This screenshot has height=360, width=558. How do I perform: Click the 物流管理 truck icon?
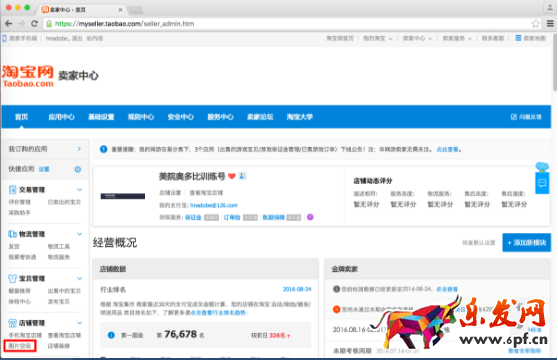tap(12, 234)
